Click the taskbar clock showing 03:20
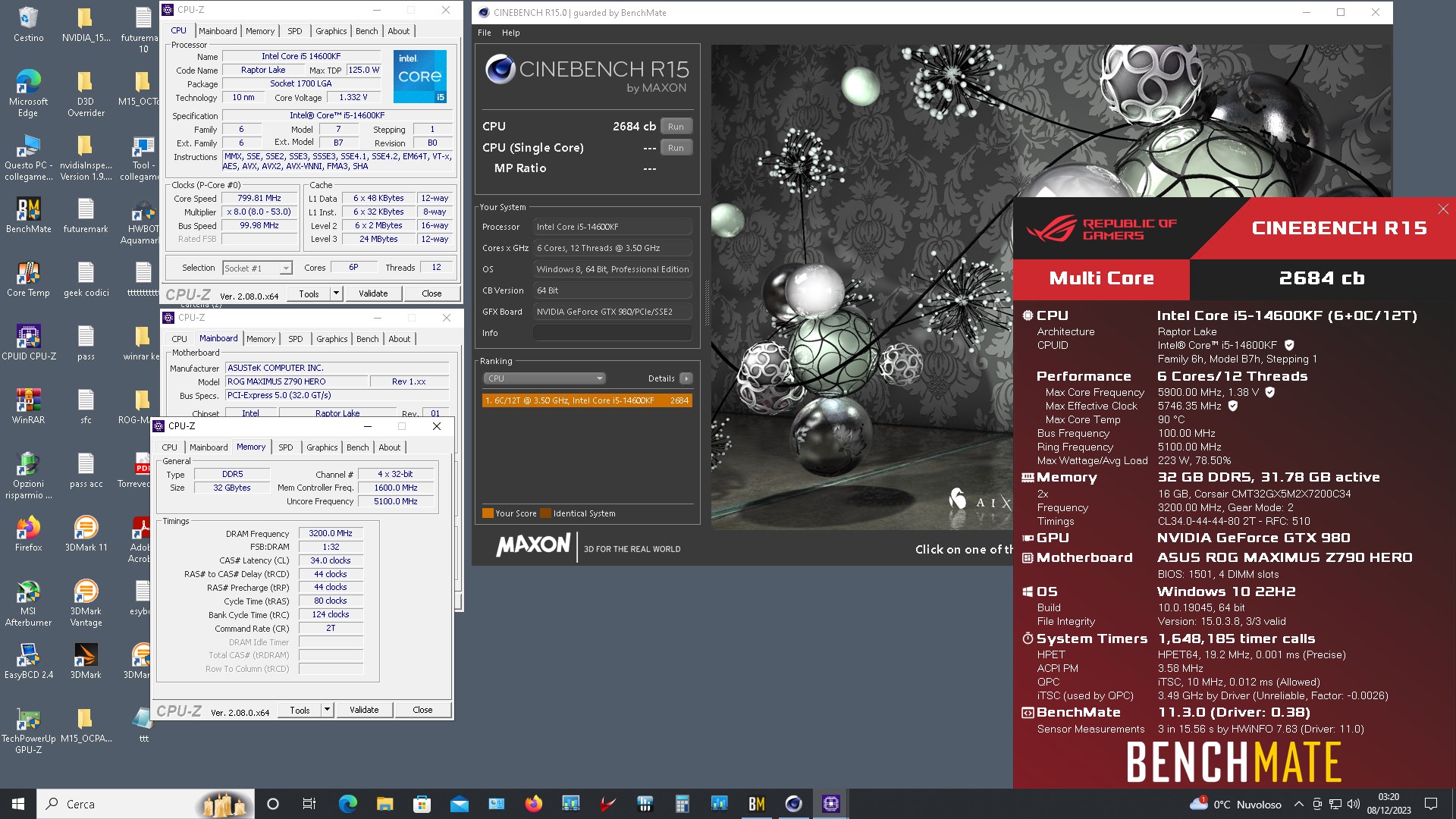 point(1389,804)
